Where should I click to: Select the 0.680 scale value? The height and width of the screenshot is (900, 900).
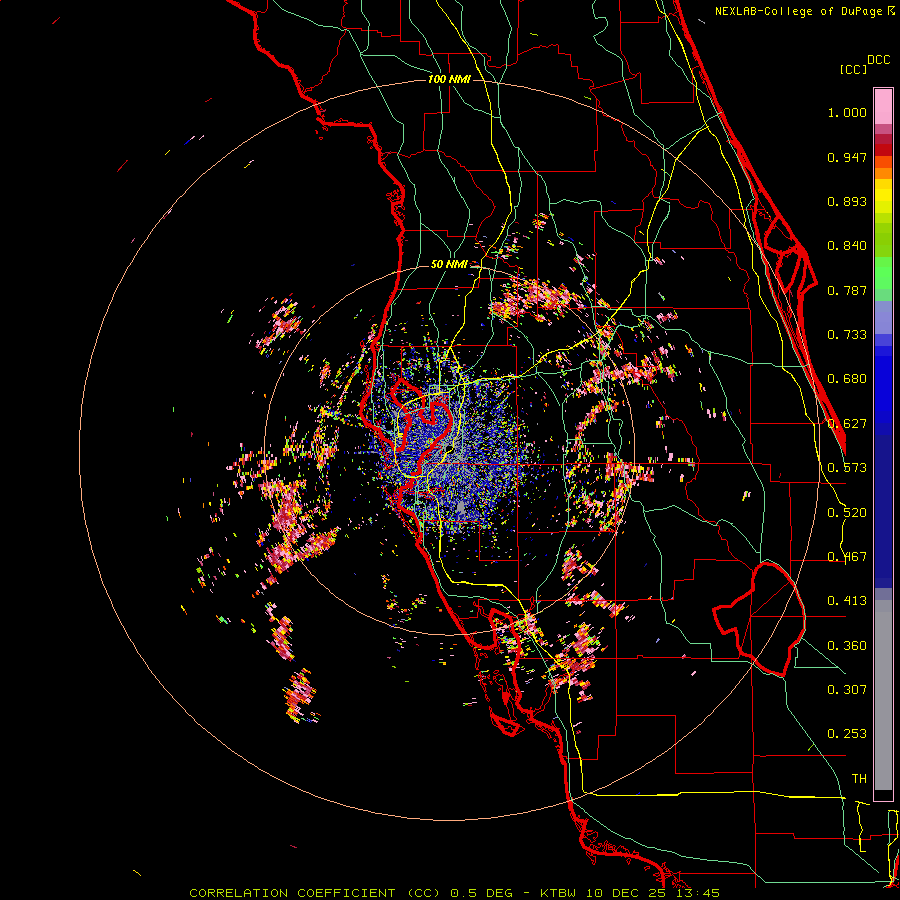(x=847, y=379)
